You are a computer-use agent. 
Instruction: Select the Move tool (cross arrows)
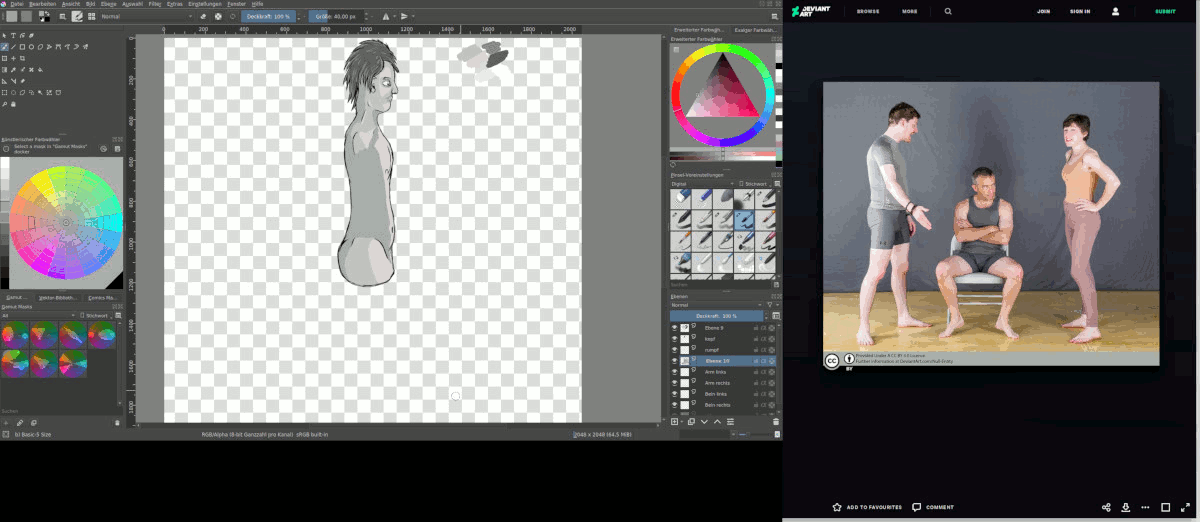(13, 58)
